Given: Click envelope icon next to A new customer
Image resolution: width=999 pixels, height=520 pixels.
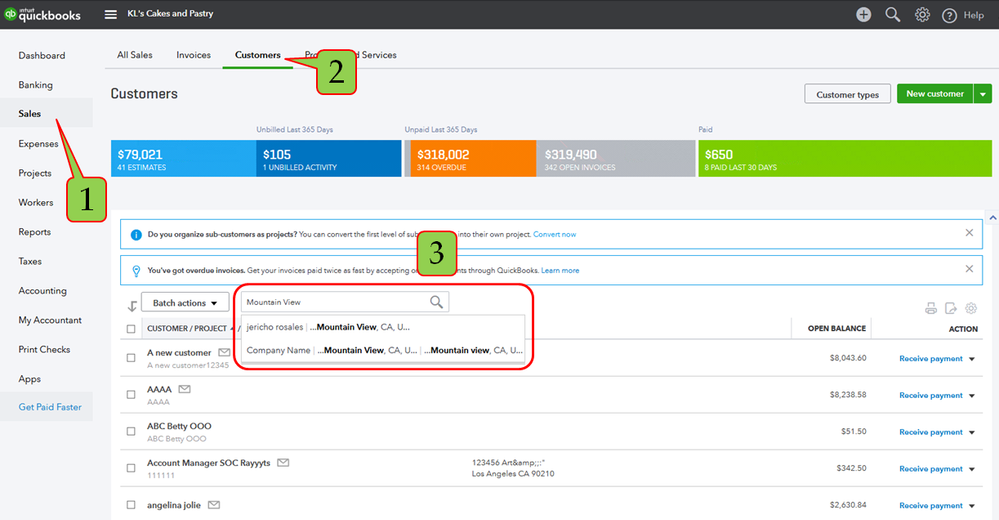Looking at the screenshot, I should pos(224,352).
